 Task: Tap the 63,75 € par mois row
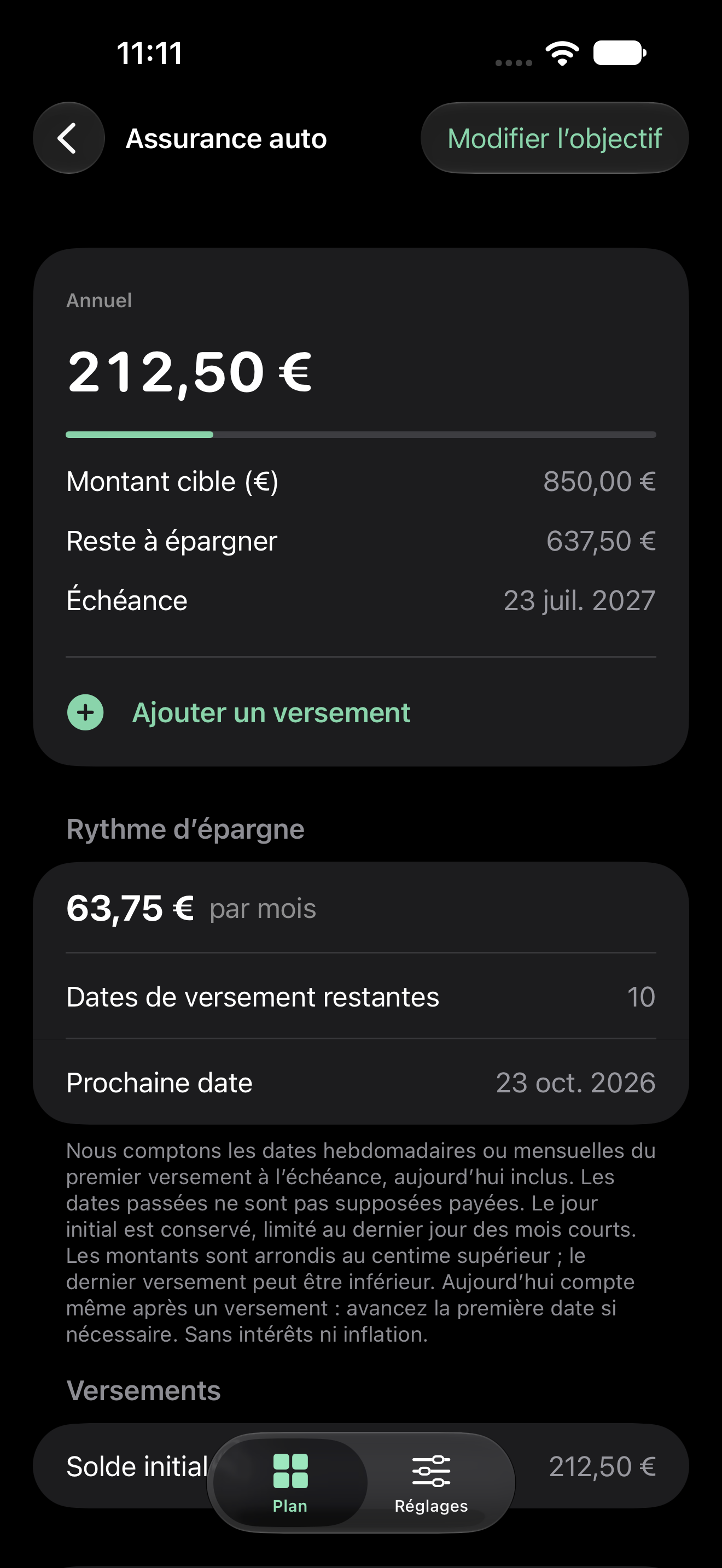click(361, 908)
